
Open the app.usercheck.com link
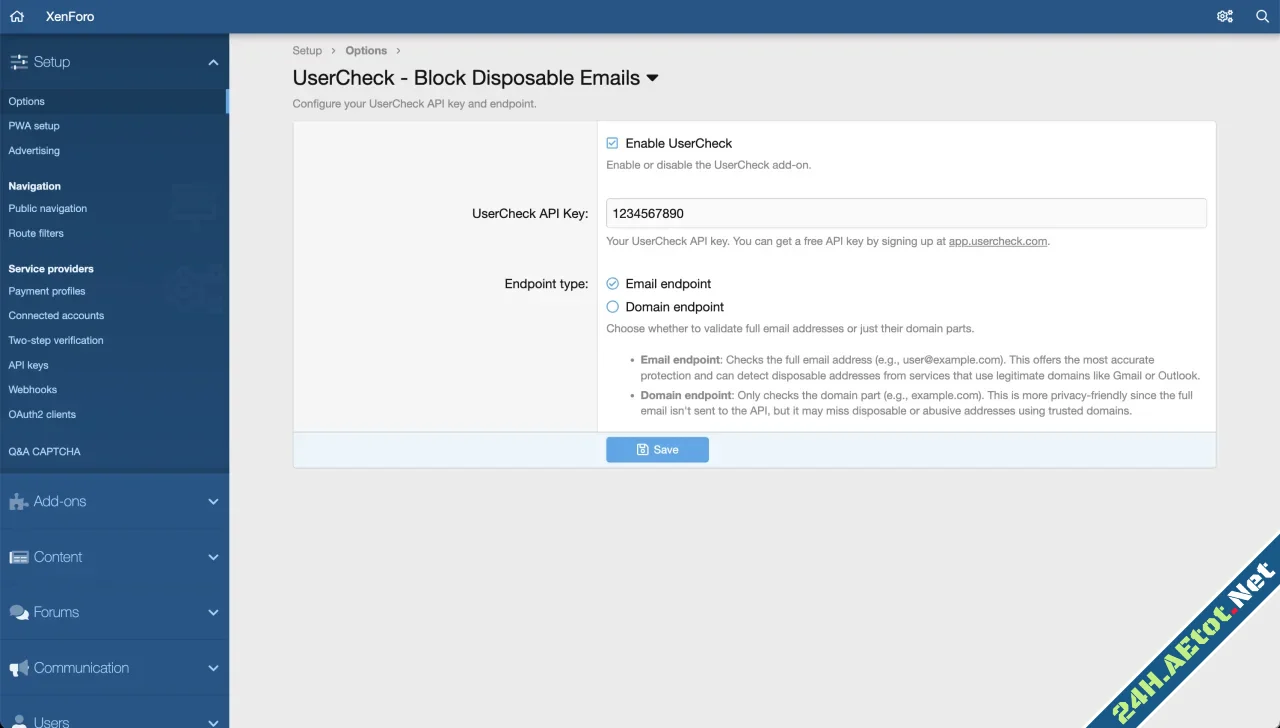997,240
